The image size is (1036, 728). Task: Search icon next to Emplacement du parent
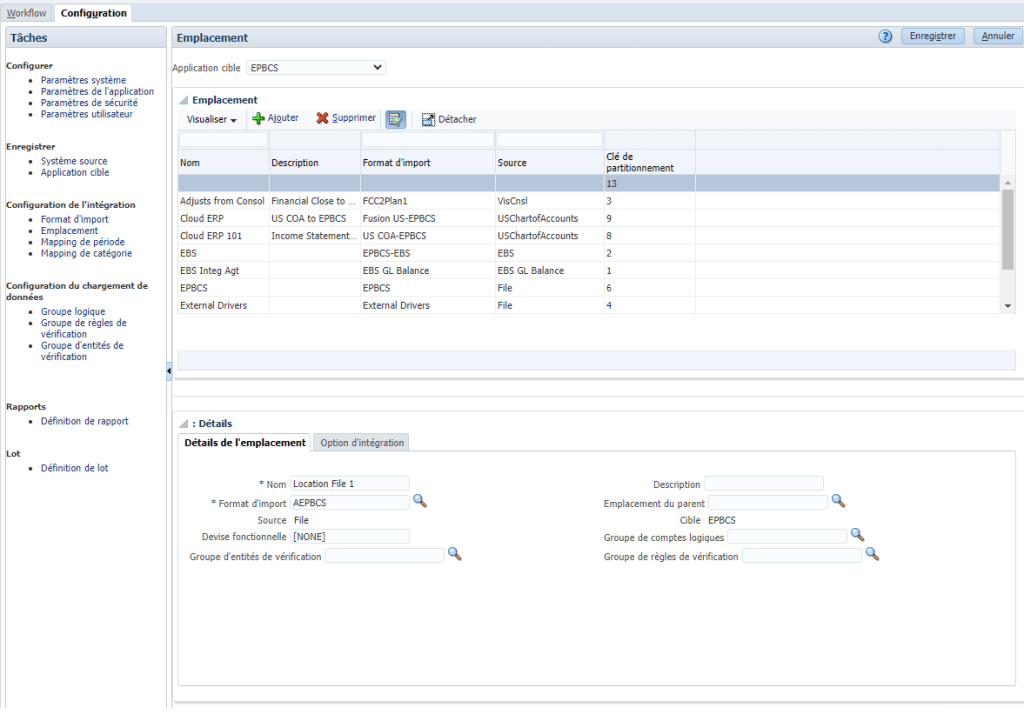coord(838,501)
